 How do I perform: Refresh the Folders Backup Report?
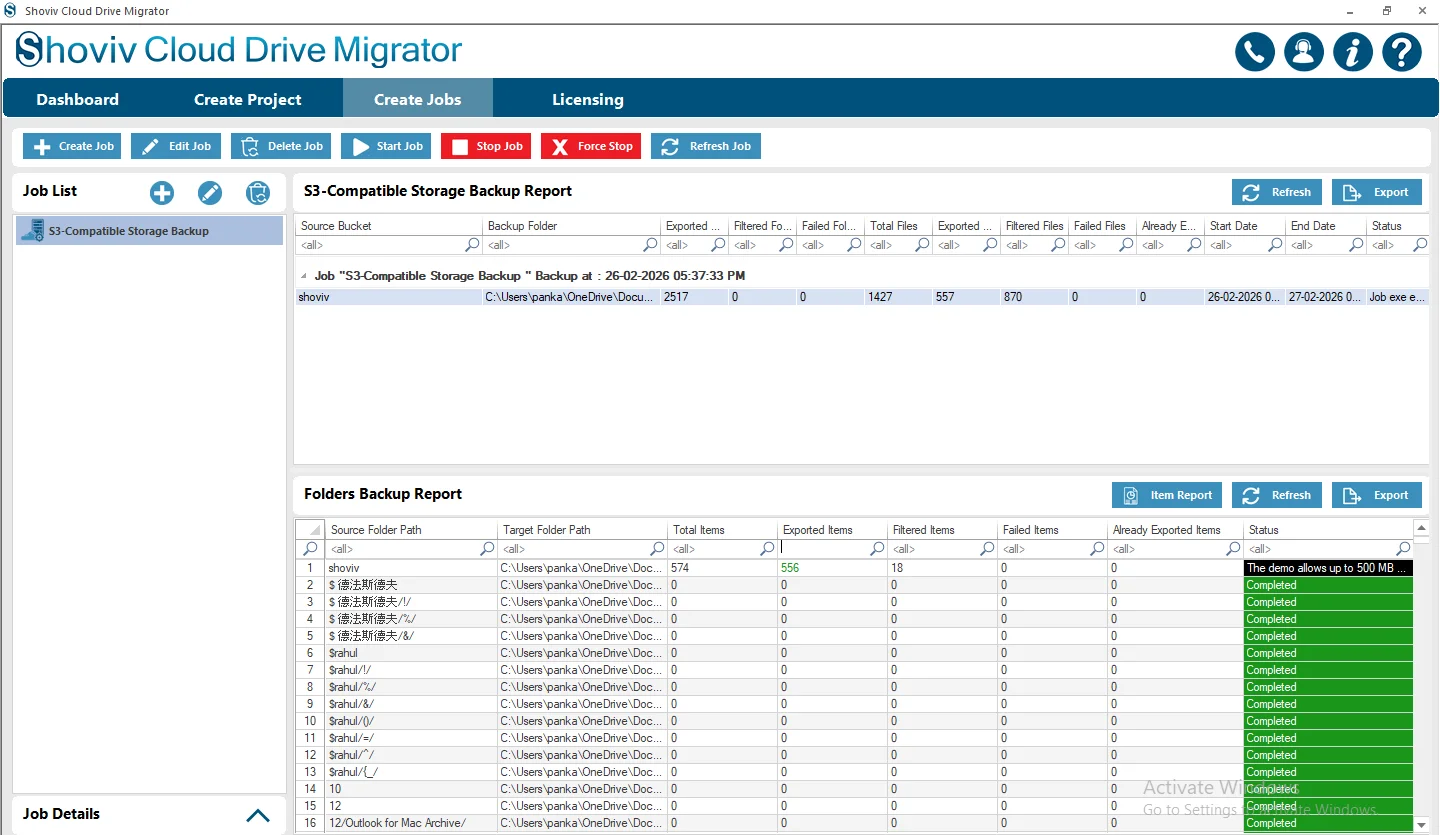(1277, 495)
